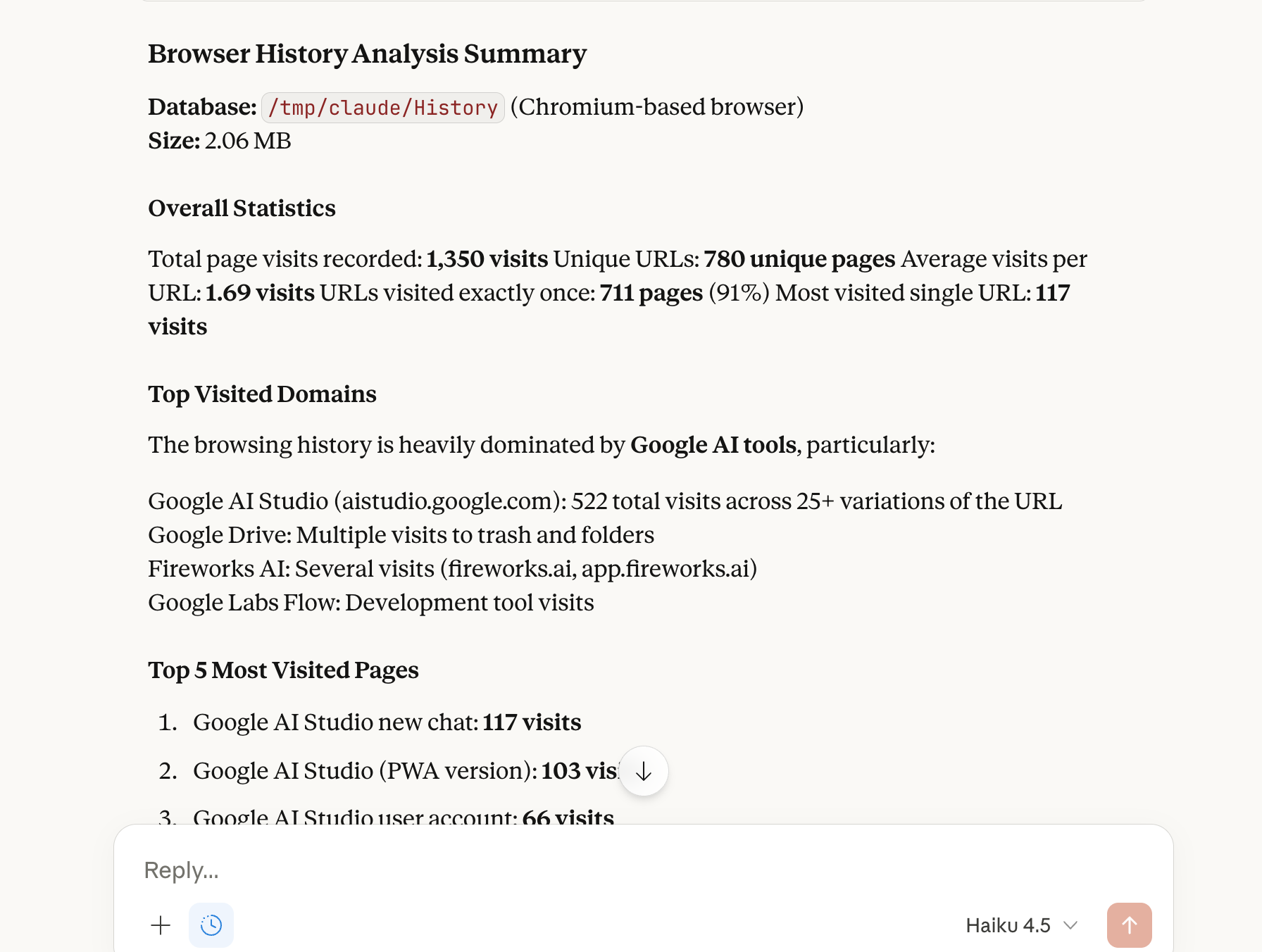Image resolution: width=1262 pixels, height=952 pixels.
Task: Select the bold 1,350 visits text
Action: [487, 259]
